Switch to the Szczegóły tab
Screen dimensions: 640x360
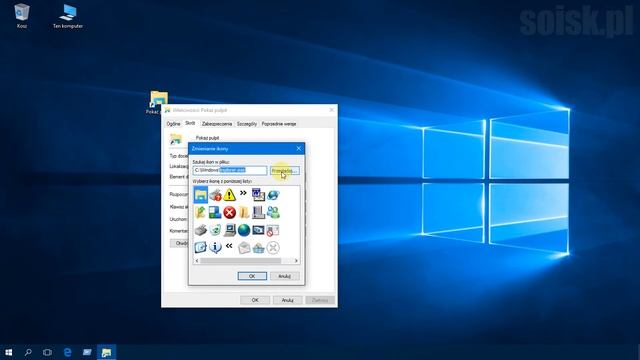pyautogui.click(x=247, y=124)
